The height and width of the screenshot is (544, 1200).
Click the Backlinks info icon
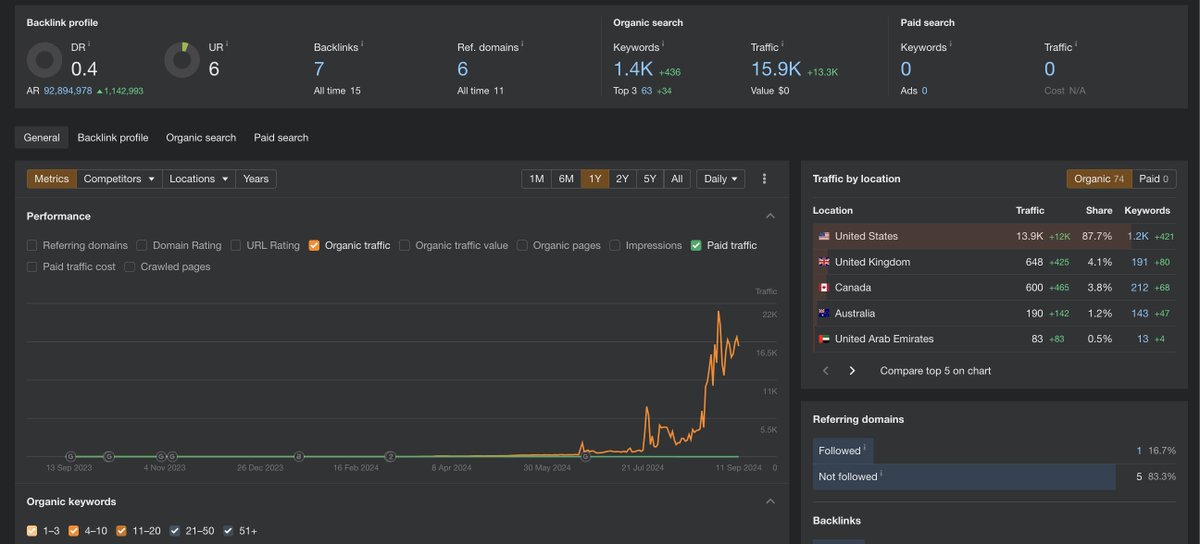pos(362,44)
